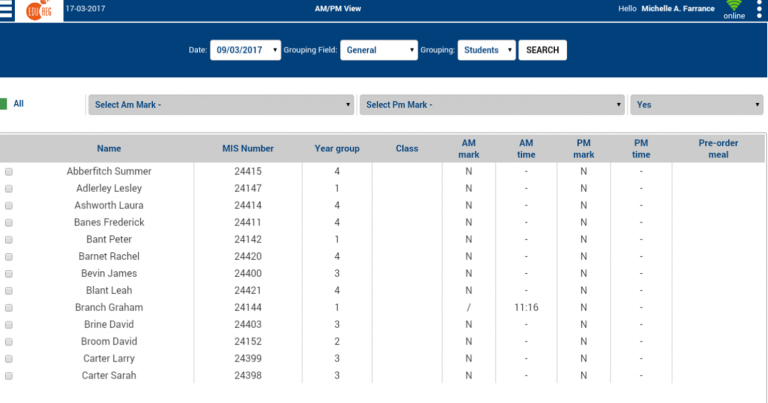
Task: Select the Branch Graham row checkbox
Action: pos(9,308)
